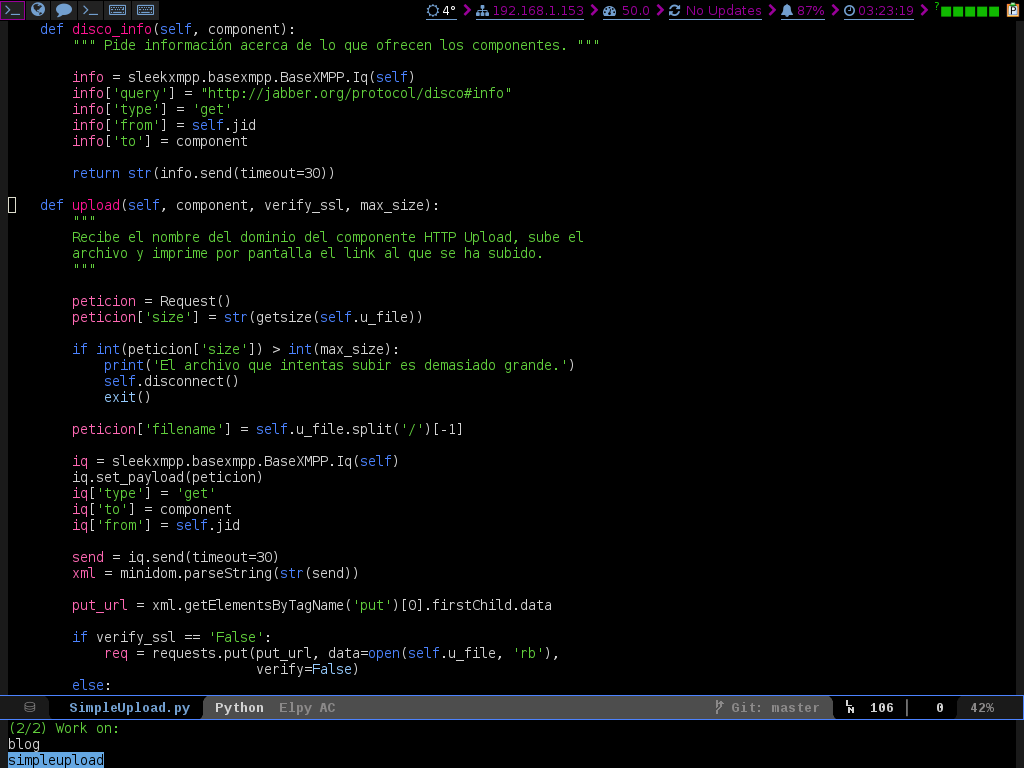The height and width of the screenshot is (768, 1024).
Task: Click the Elpy minor mode label
Action: click(295, 707)
